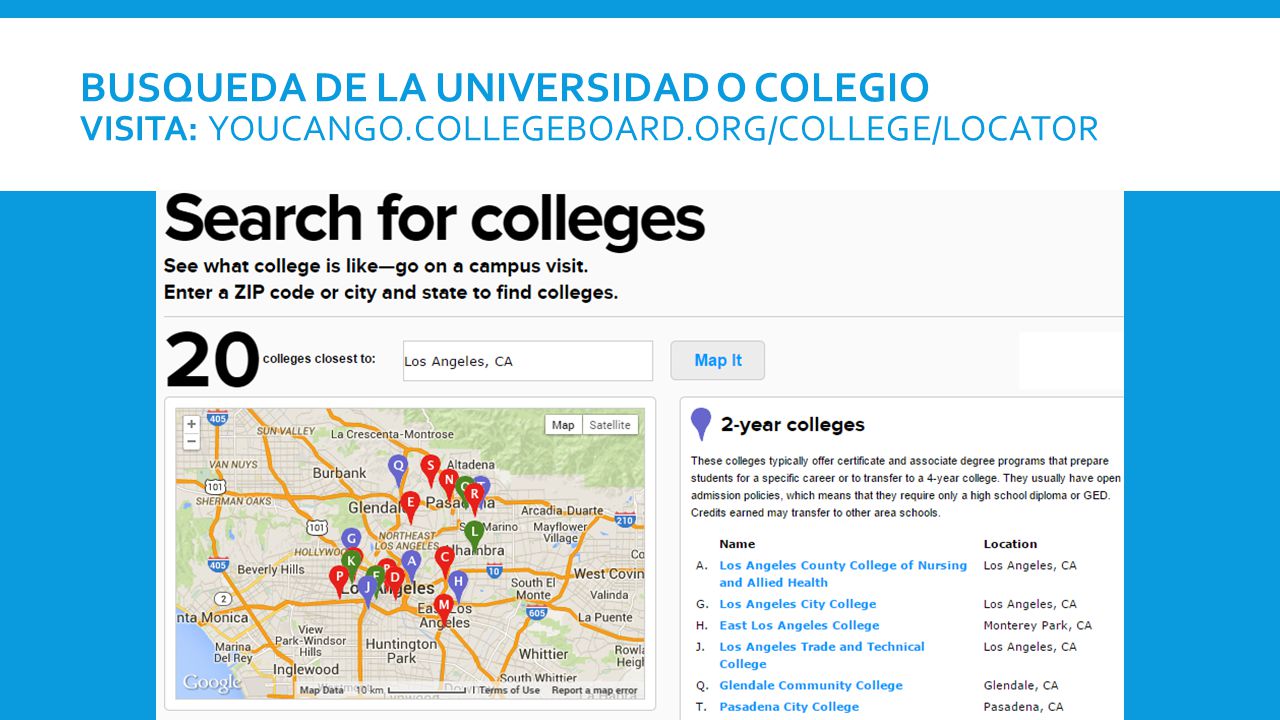Open Glendale Community College link
The height and width of the screenshot is (720, 1280).
(811, 685)
